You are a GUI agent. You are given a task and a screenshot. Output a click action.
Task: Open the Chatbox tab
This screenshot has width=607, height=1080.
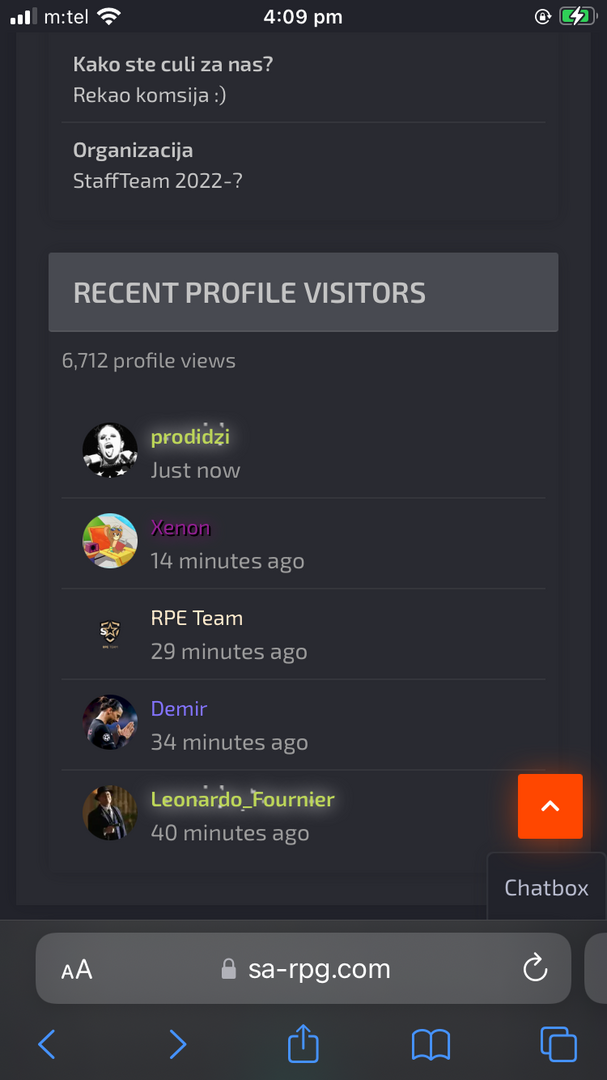pos(546,887)
